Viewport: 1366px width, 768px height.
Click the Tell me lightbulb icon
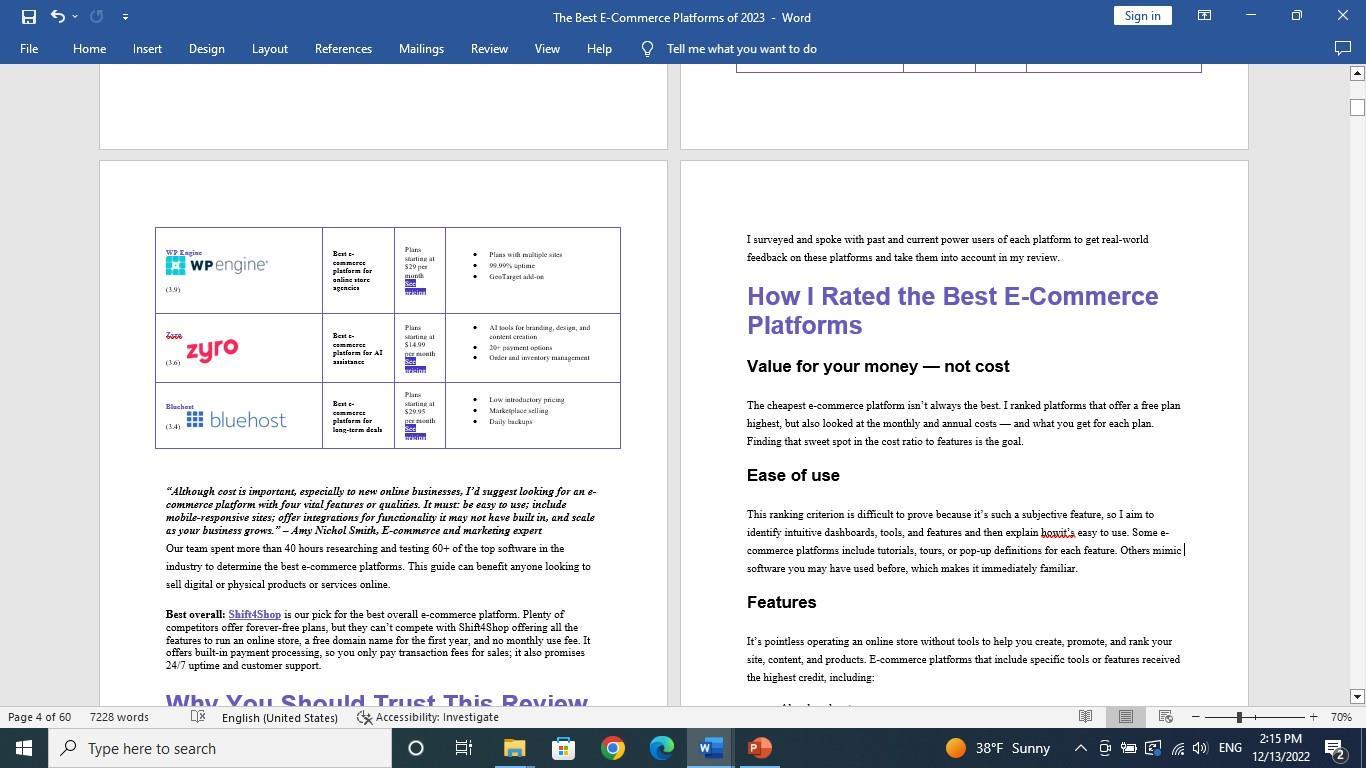647,48
